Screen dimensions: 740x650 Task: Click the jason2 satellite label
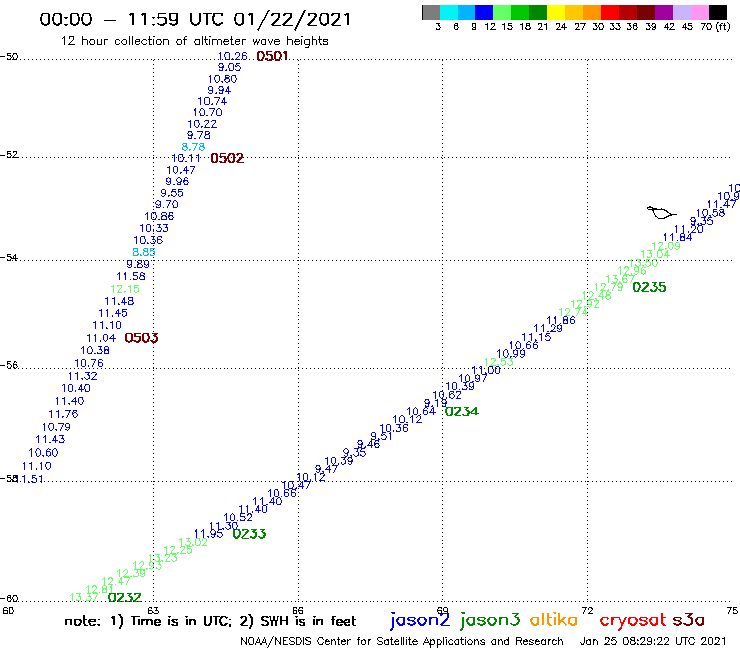tap(420, 620)
